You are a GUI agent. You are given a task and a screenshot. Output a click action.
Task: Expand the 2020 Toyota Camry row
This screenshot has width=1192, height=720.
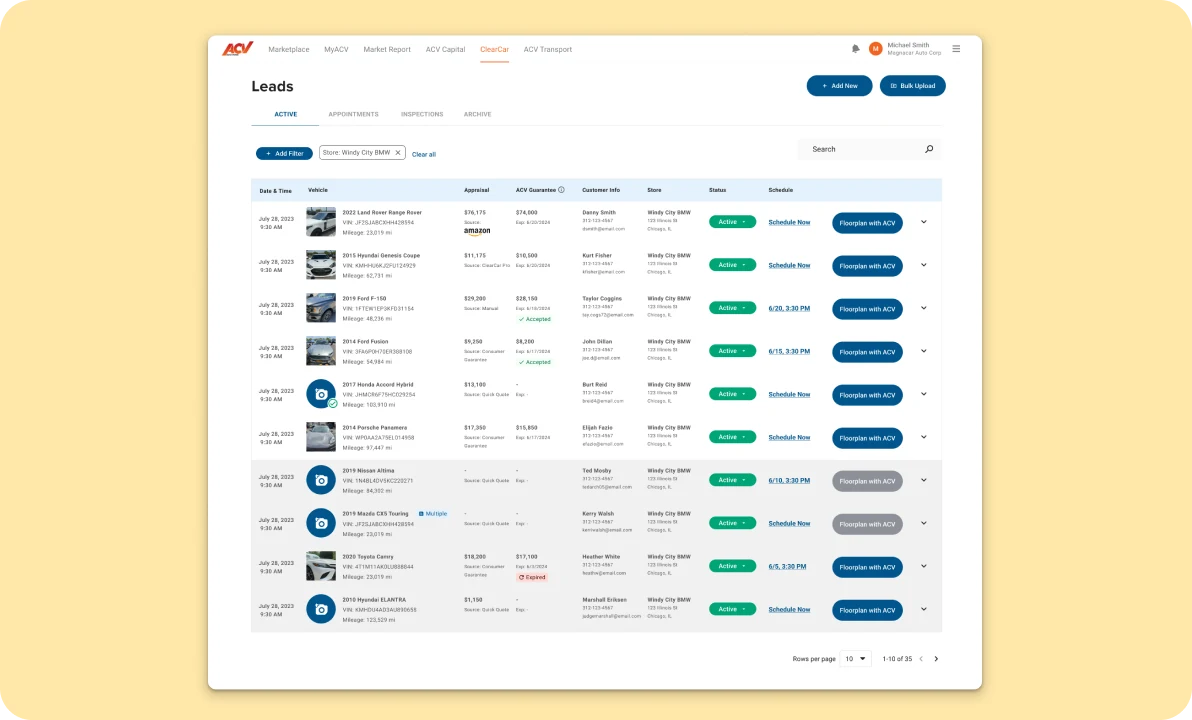pos(924,566)
